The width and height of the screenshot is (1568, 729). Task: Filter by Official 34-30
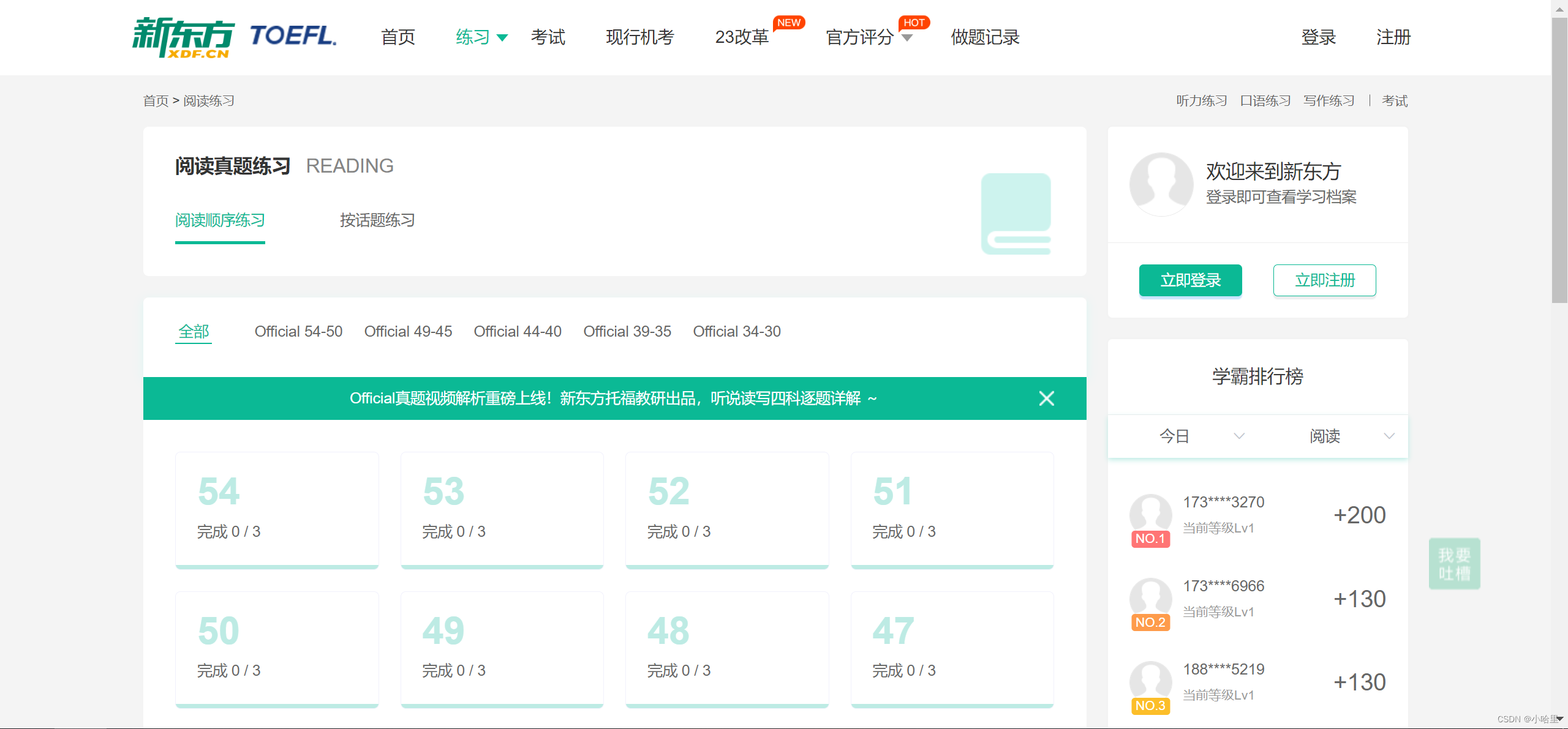click(x=737, y=331)
